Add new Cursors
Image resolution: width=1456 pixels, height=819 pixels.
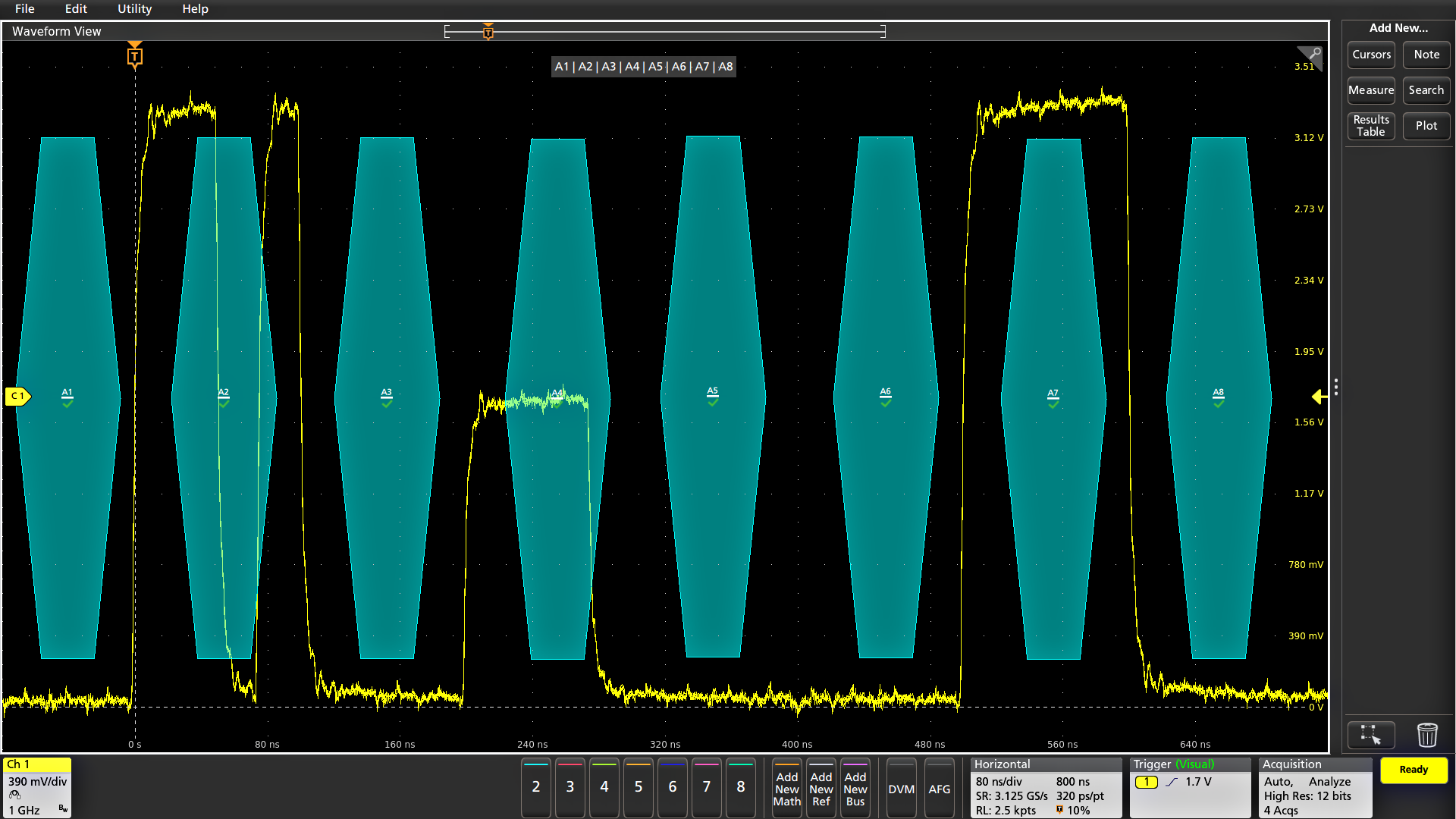(x=1371, y=55)
